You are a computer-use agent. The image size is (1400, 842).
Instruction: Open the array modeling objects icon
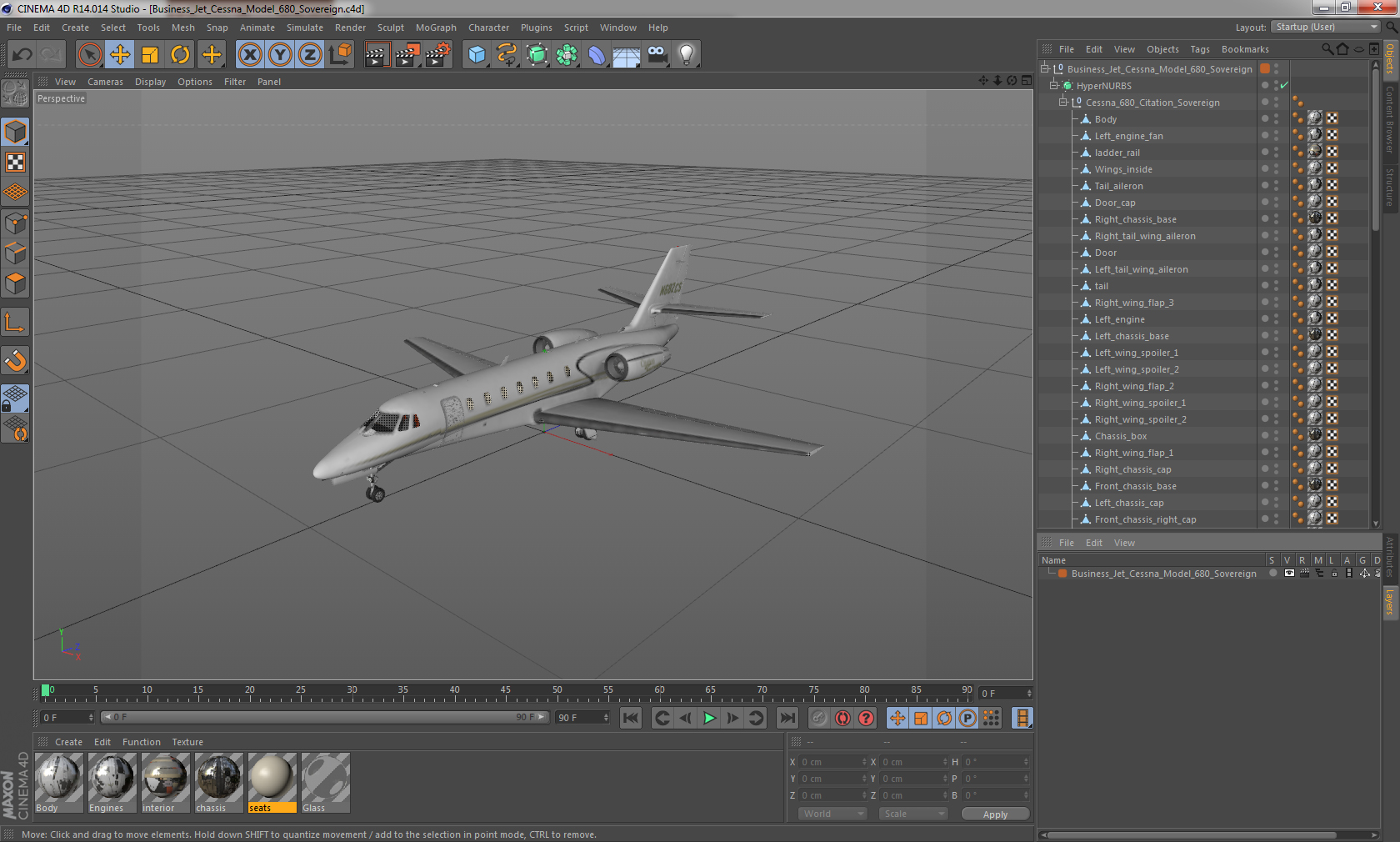567,55
